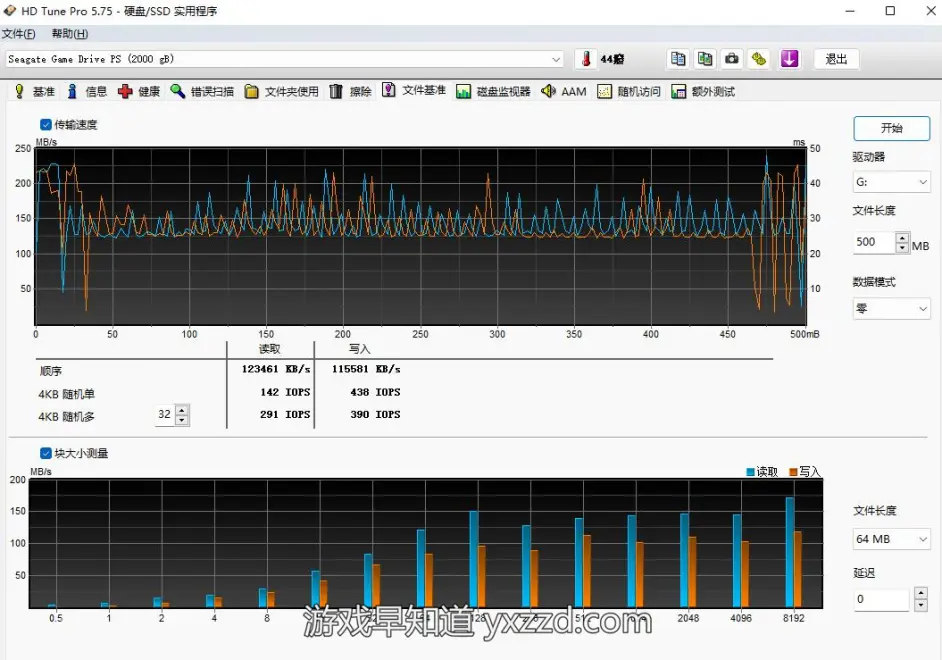Open the 64 MB file length dropdown

891,540
